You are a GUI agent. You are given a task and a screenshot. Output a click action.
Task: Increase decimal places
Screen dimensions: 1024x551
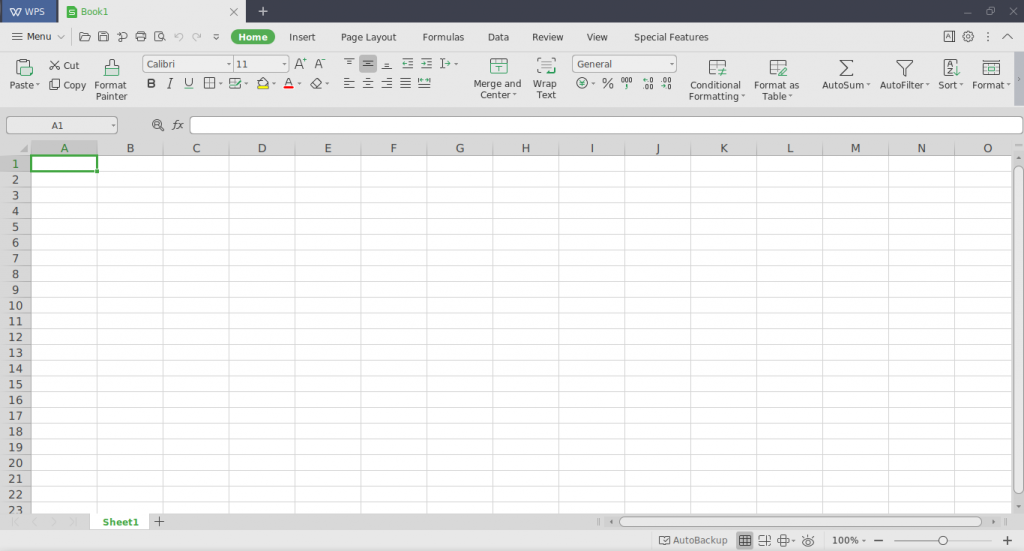tap(647, 83)
